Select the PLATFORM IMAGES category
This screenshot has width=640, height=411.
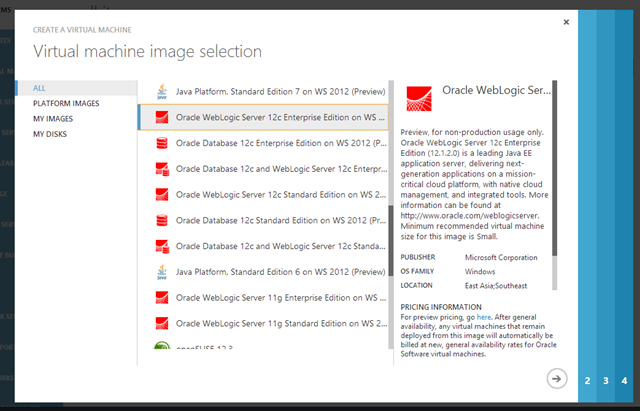[66, 103]
